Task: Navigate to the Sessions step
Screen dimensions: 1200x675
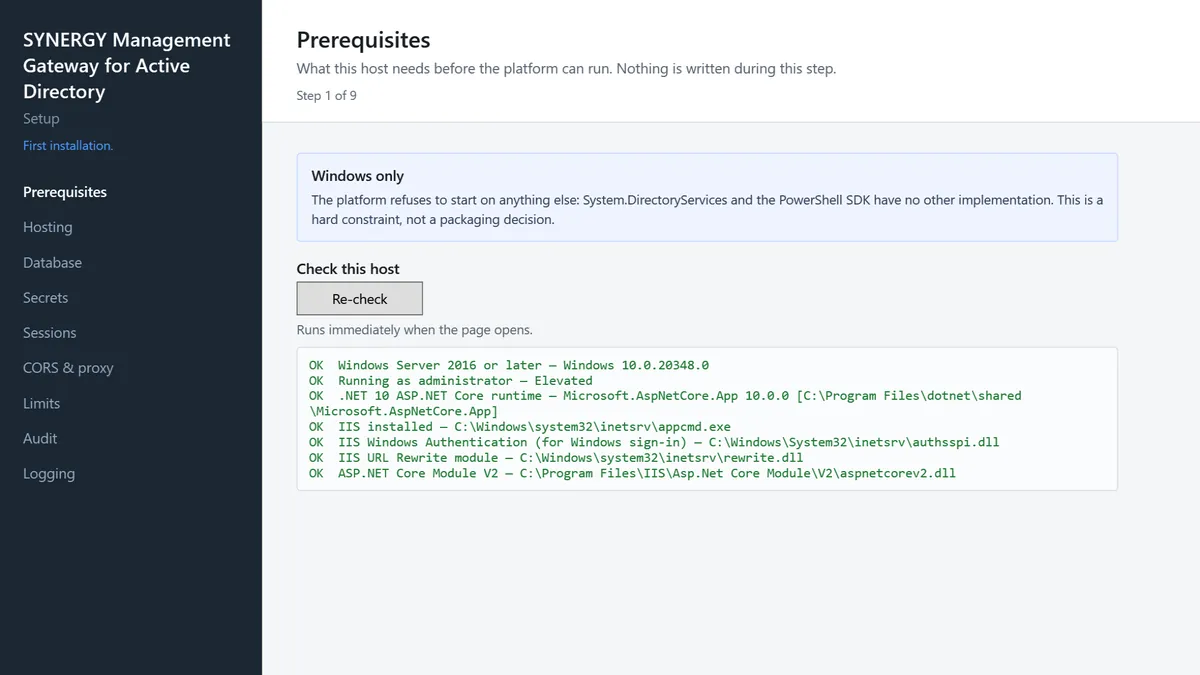Action: coord(50,333)
